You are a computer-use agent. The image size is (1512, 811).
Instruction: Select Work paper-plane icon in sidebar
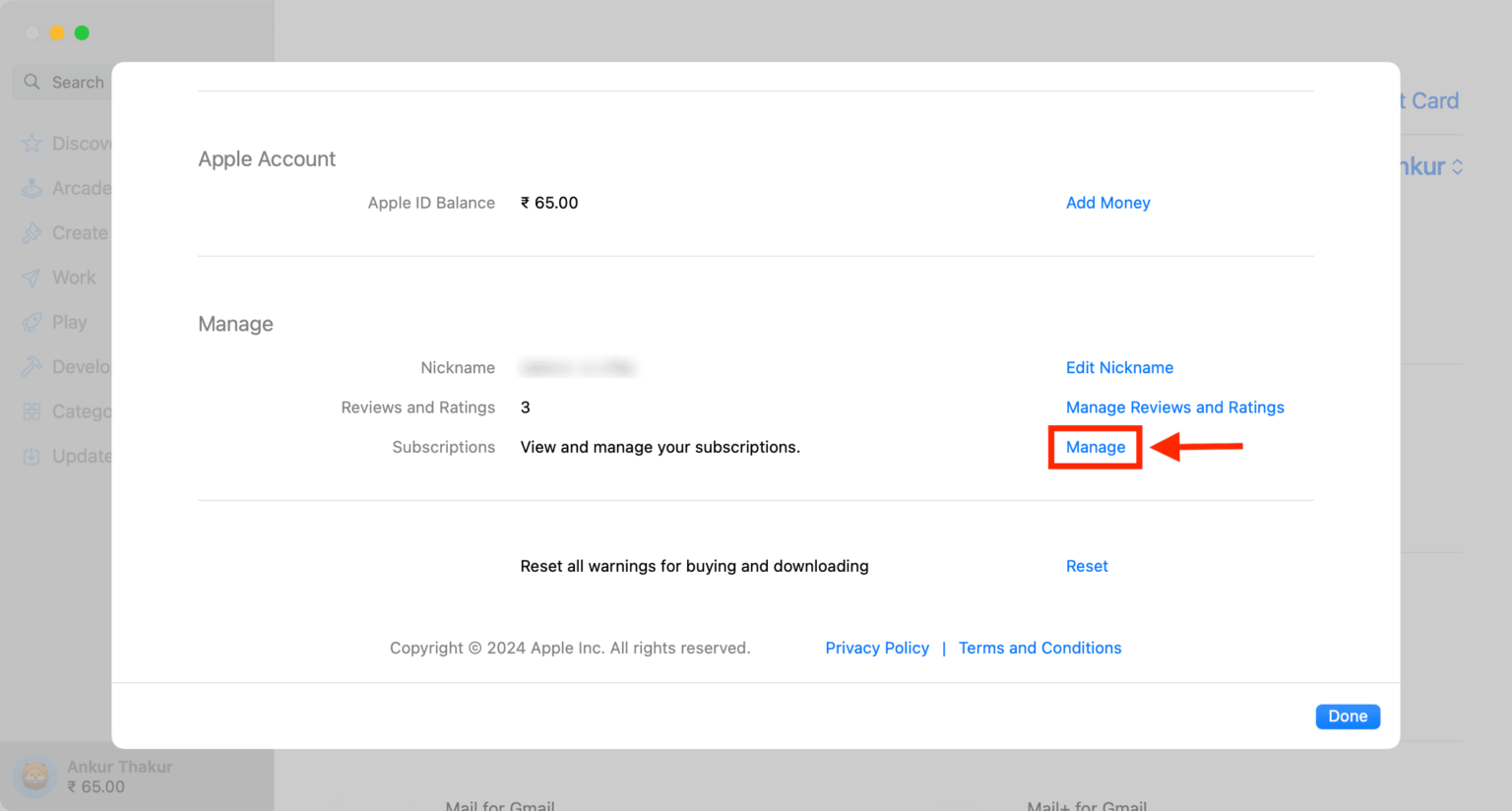31,278
